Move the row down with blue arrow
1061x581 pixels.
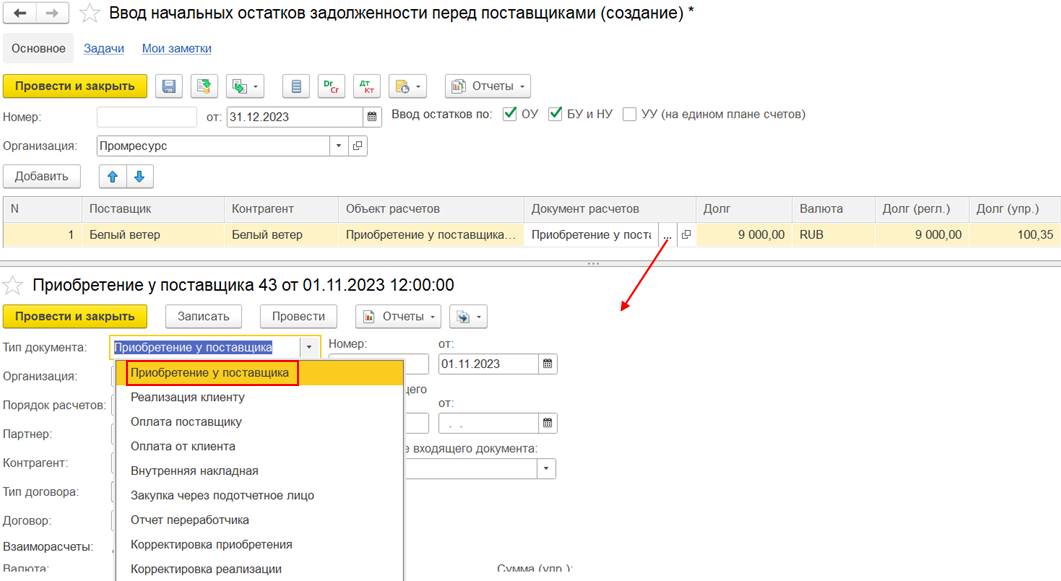point(139,177)
